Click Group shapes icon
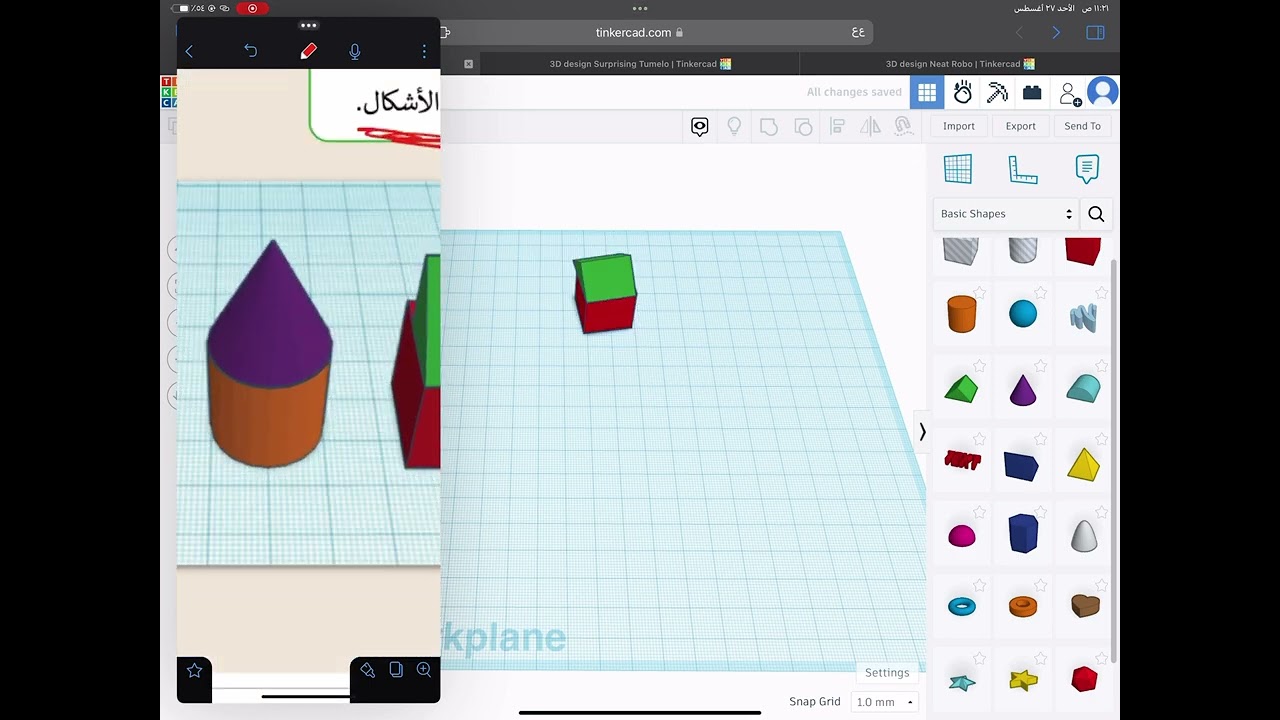1280x720 pixels. [x=769, y=126]
